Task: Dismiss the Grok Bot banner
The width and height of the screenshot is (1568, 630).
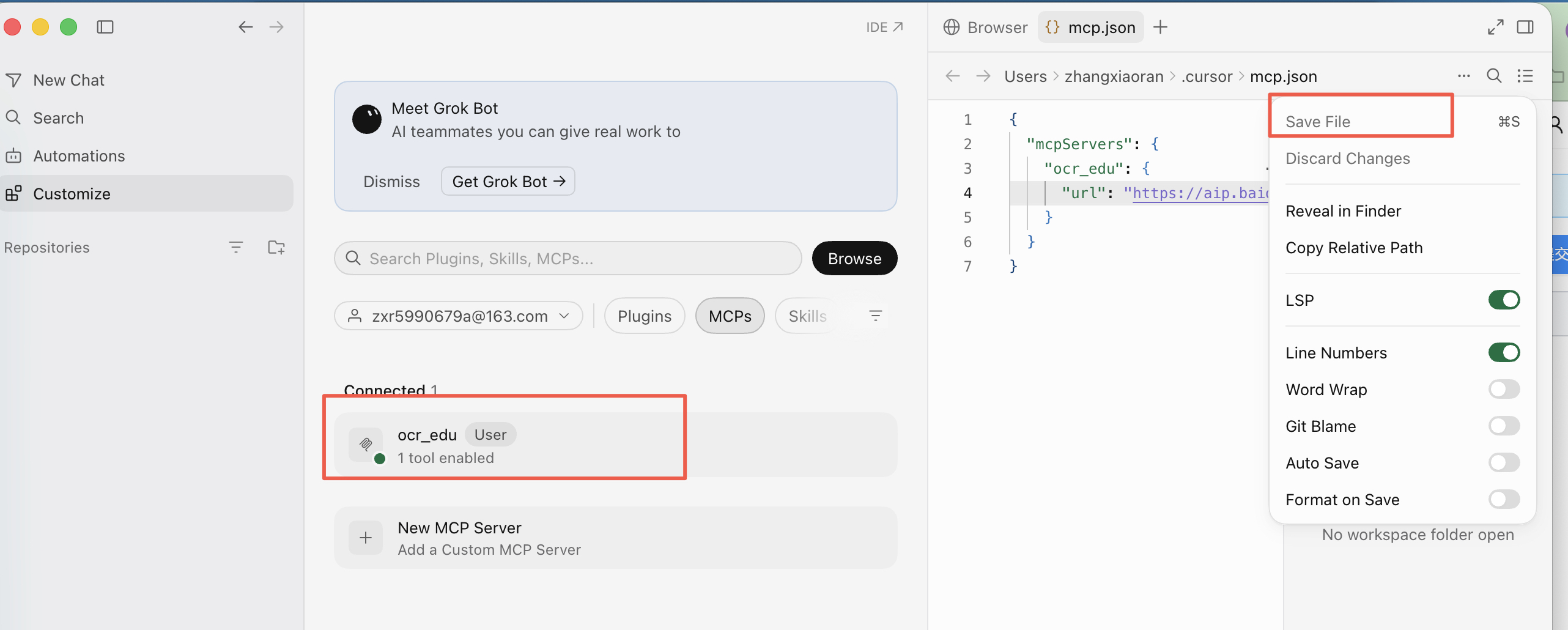Action: coord(391,182)
